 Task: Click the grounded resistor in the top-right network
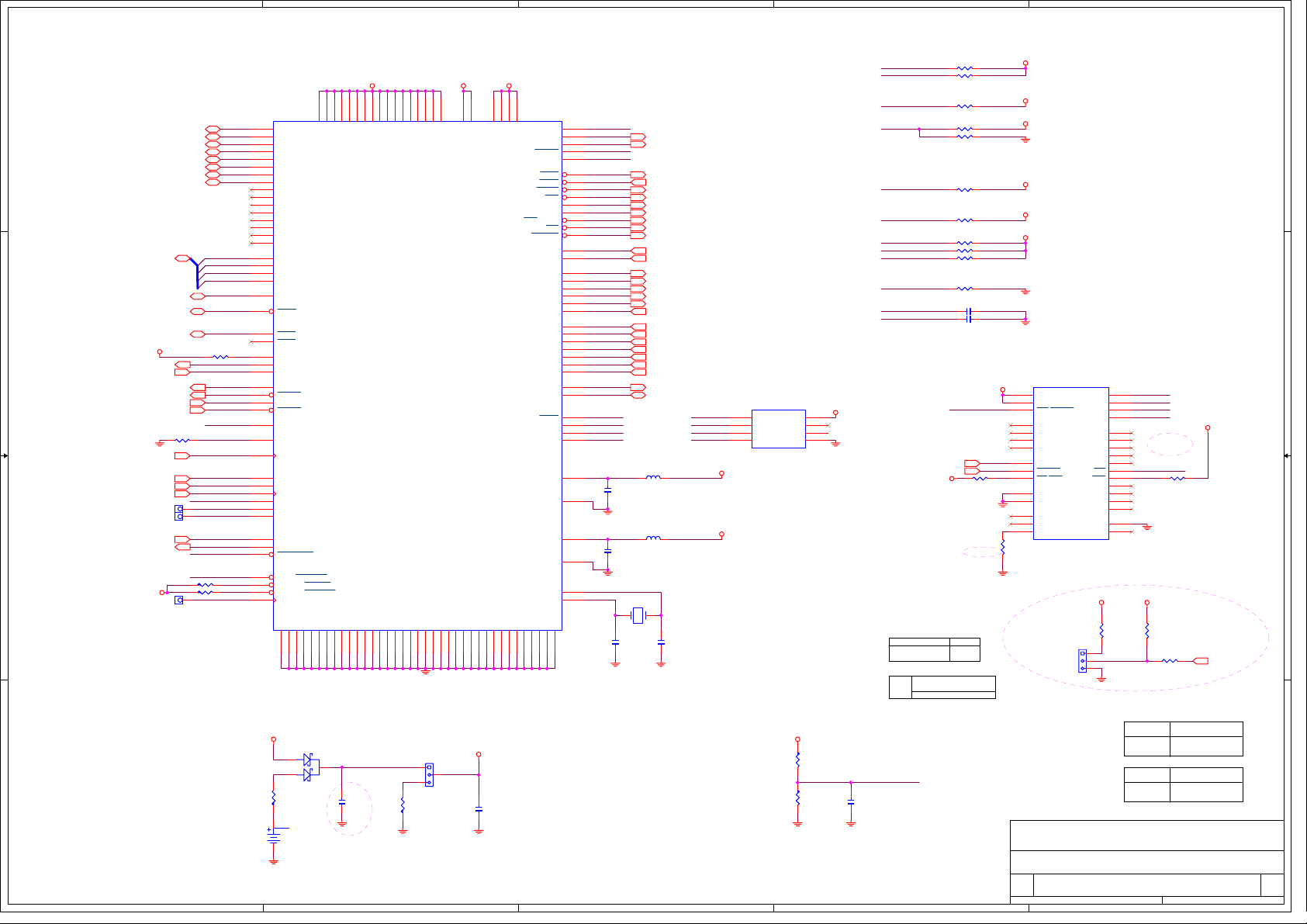(964, 289)
